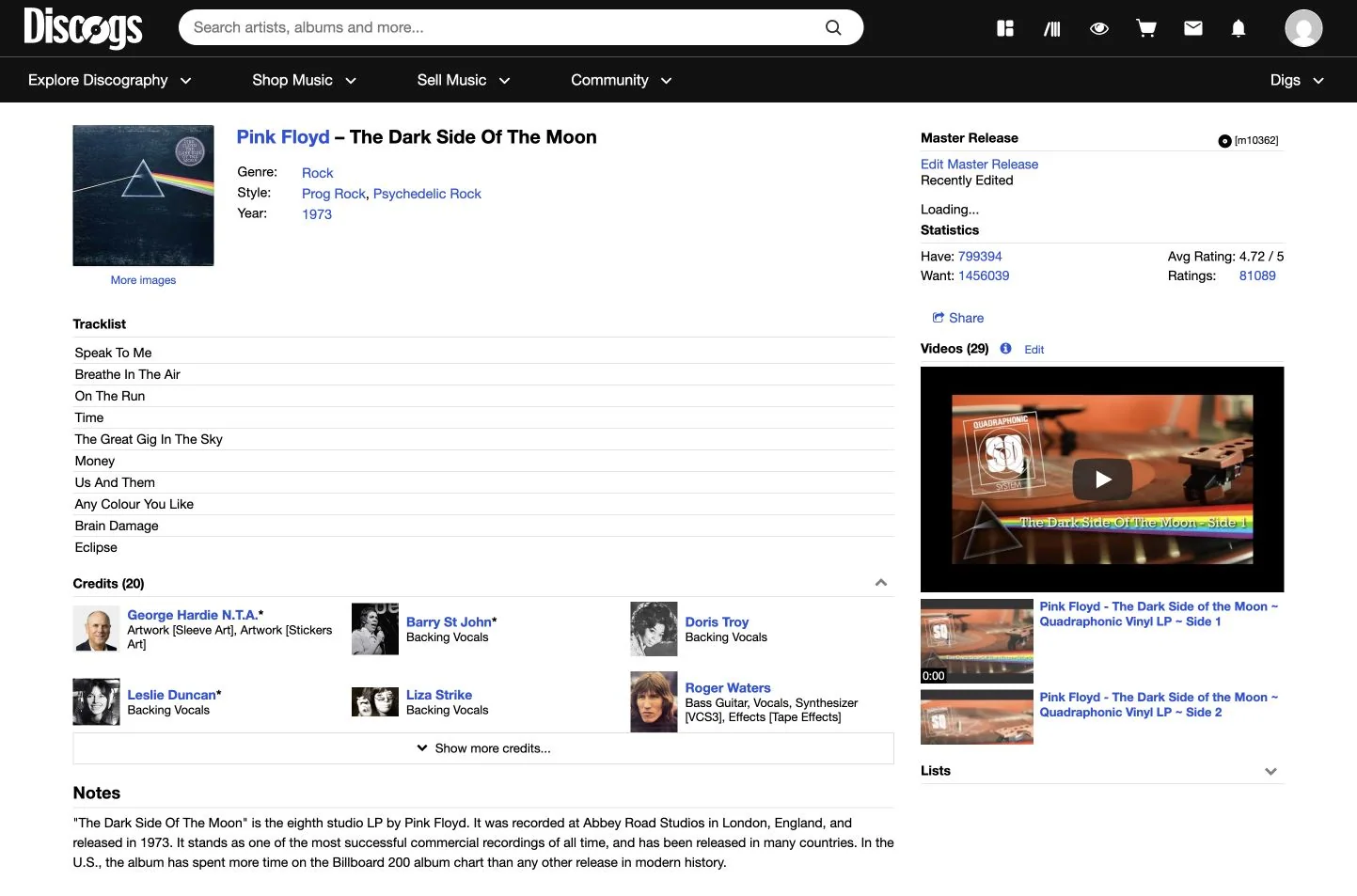Open Ratings count 81089
1357x896 pixels.
pos(1257,275)
